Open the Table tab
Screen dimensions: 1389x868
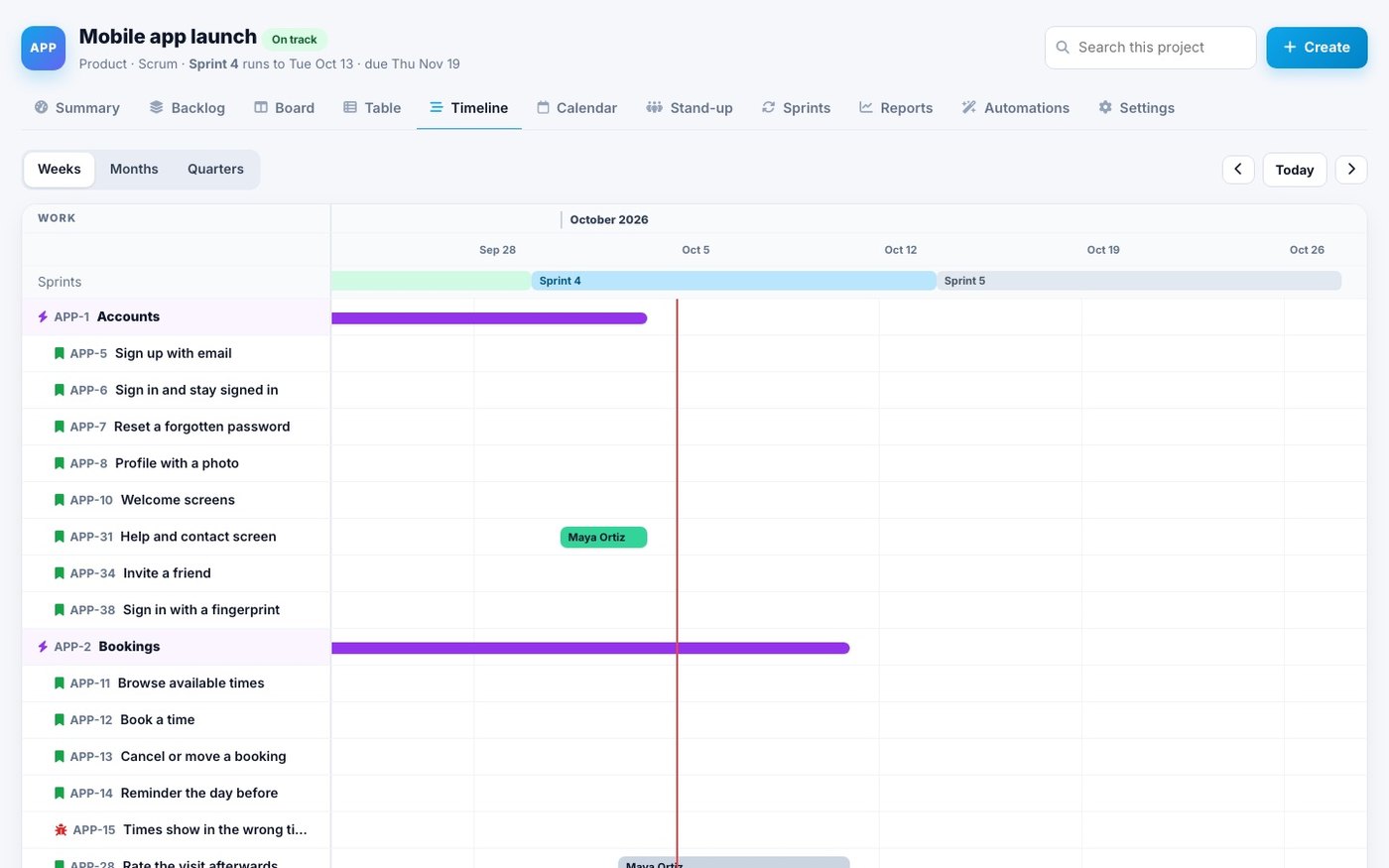coord(372,108)
